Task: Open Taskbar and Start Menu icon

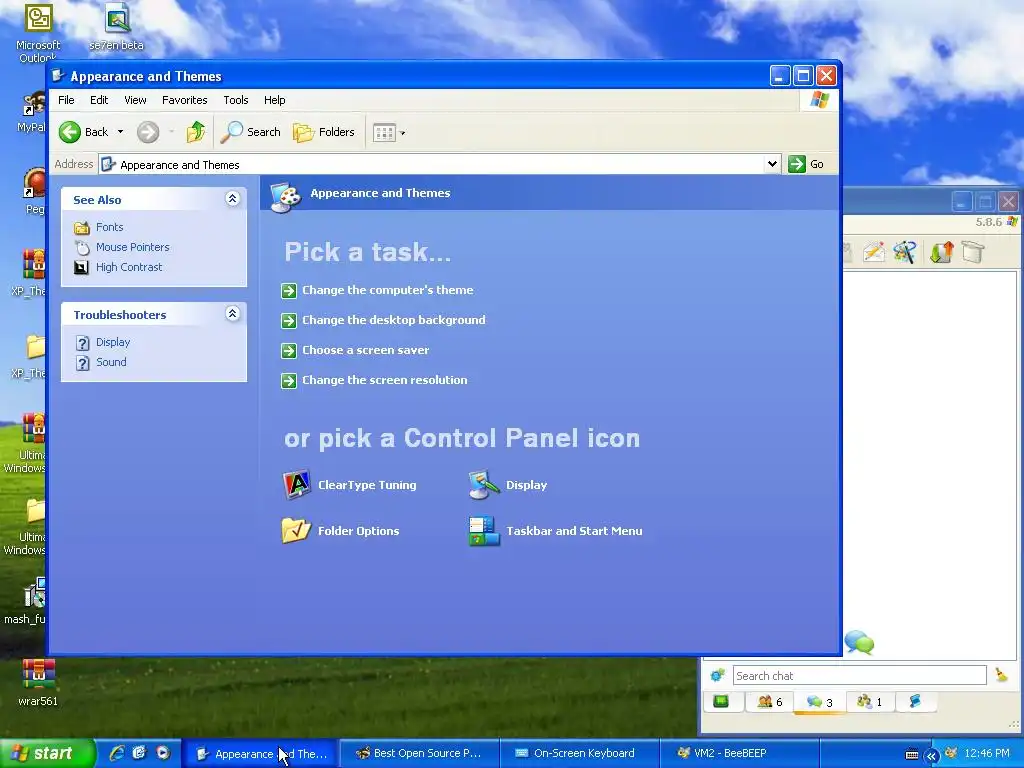Action: tap(556, 531)
